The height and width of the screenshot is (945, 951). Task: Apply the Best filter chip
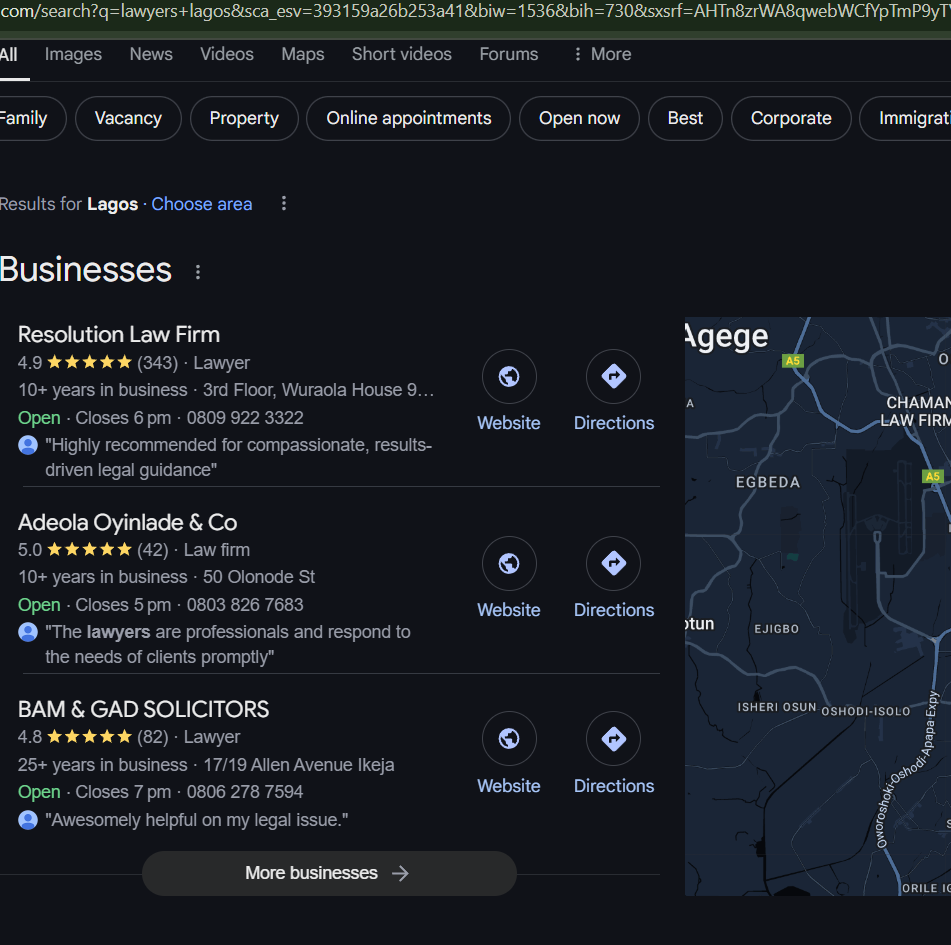tap(685, 118)
